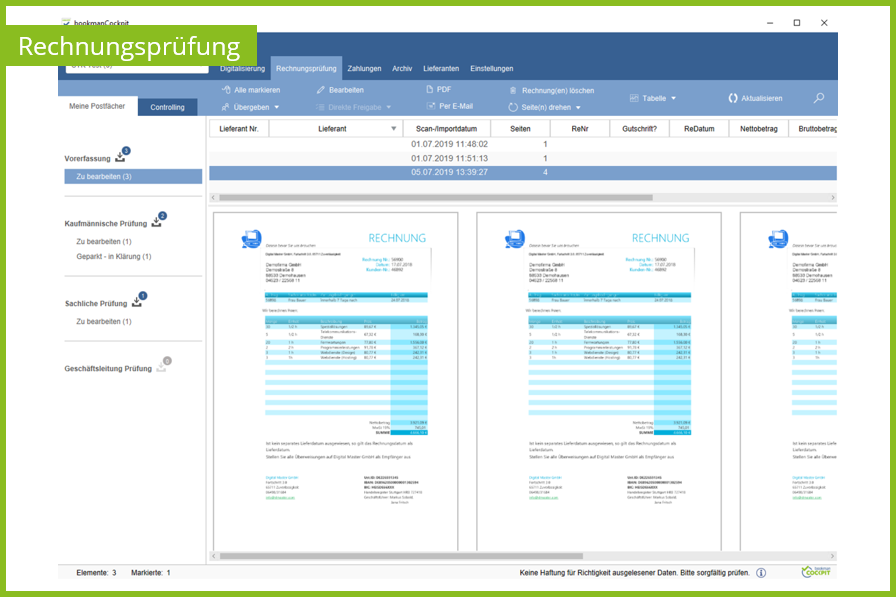Click the Aktualisieren refresh icon
Image resolution: width=896 pixels, height=597 pixels.
pos(733,98)
